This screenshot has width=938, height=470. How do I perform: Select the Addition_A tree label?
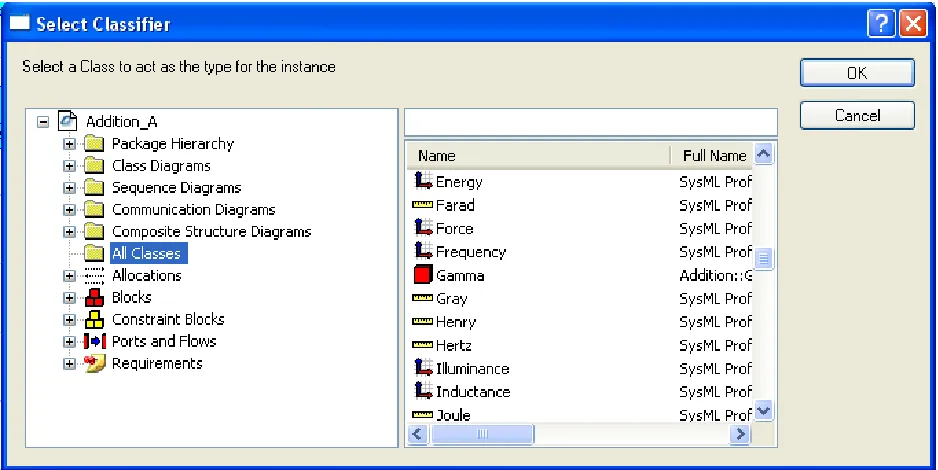121,122
